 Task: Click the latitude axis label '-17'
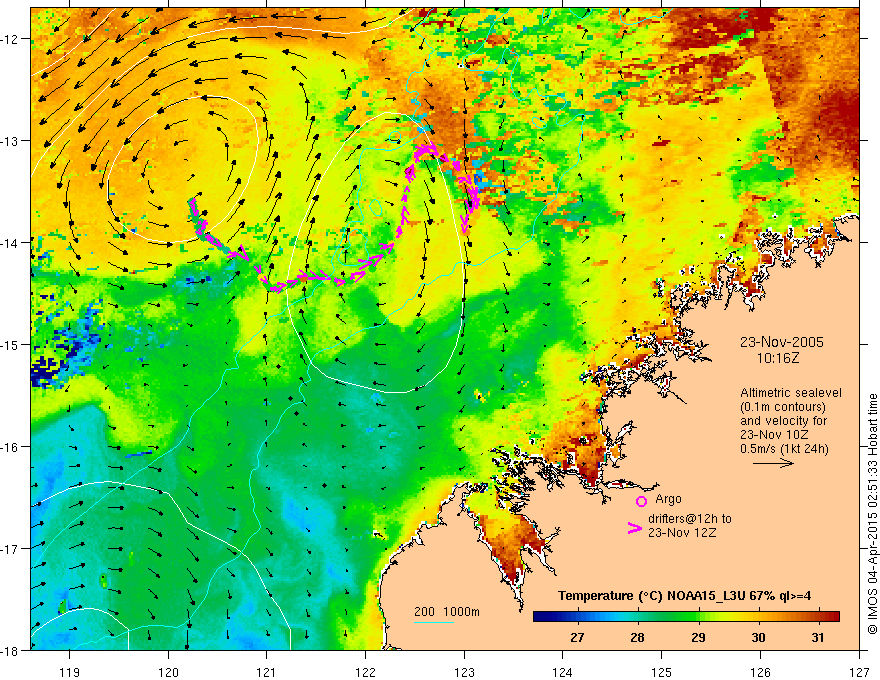[x=10, y=548]
